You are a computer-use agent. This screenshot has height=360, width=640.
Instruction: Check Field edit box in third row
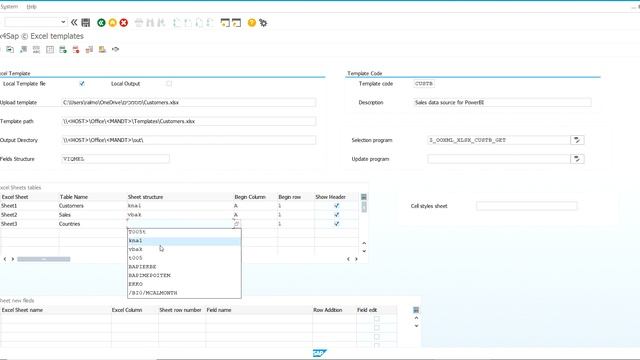coord(377,337)
